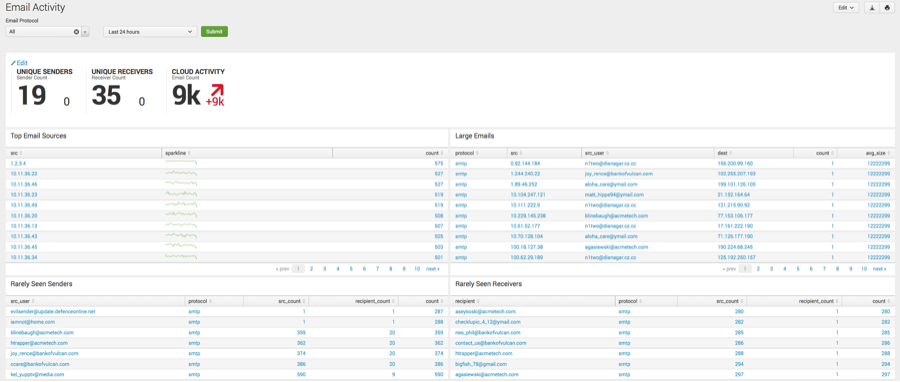Click blinebaugh@acmetech.com in Large Emails
Viewport: 900px width, 382px height.
tap(616, 215)
